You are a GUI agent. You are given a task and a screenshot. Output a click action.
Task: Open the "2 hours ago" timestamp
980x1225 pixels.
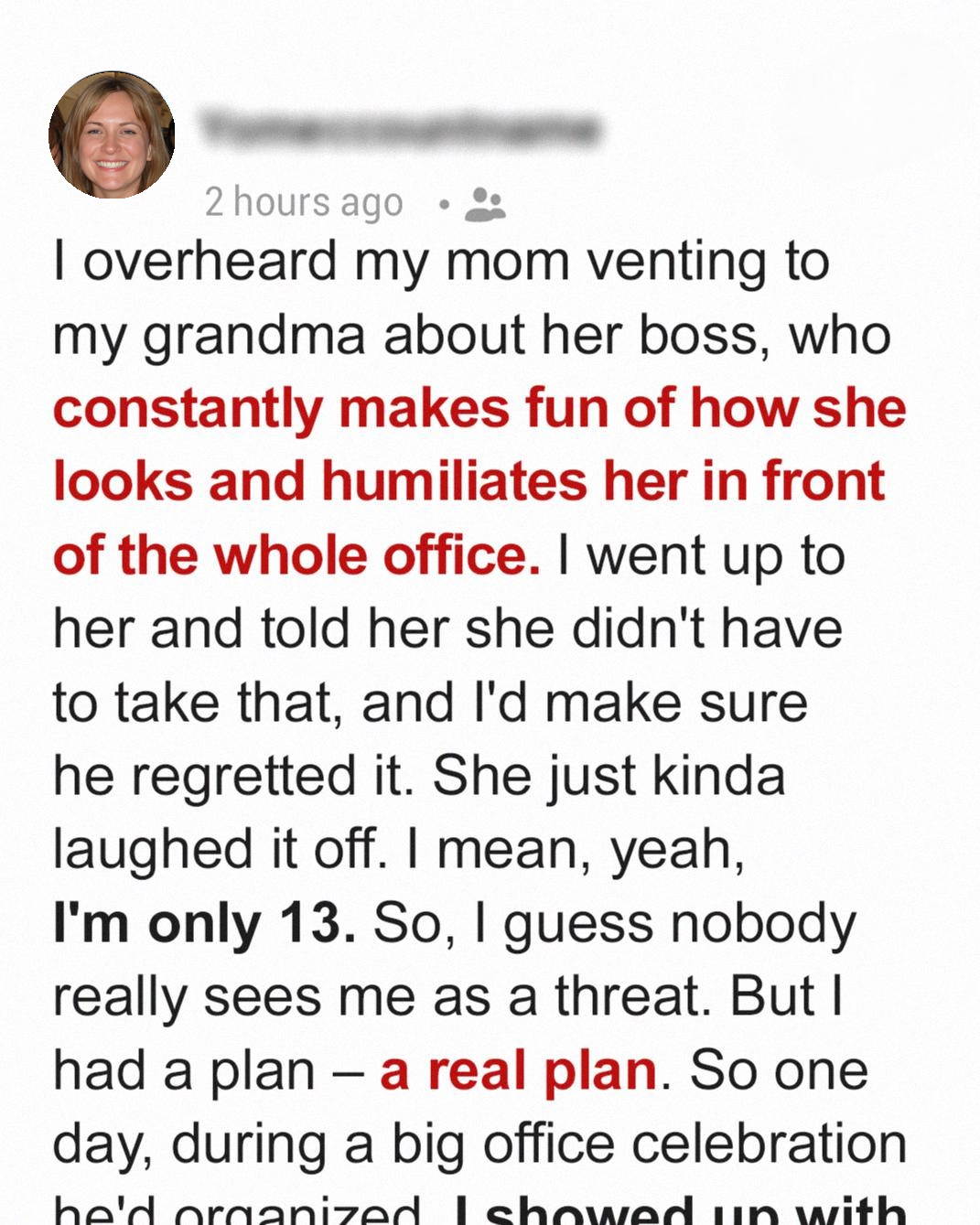point(304,202)
